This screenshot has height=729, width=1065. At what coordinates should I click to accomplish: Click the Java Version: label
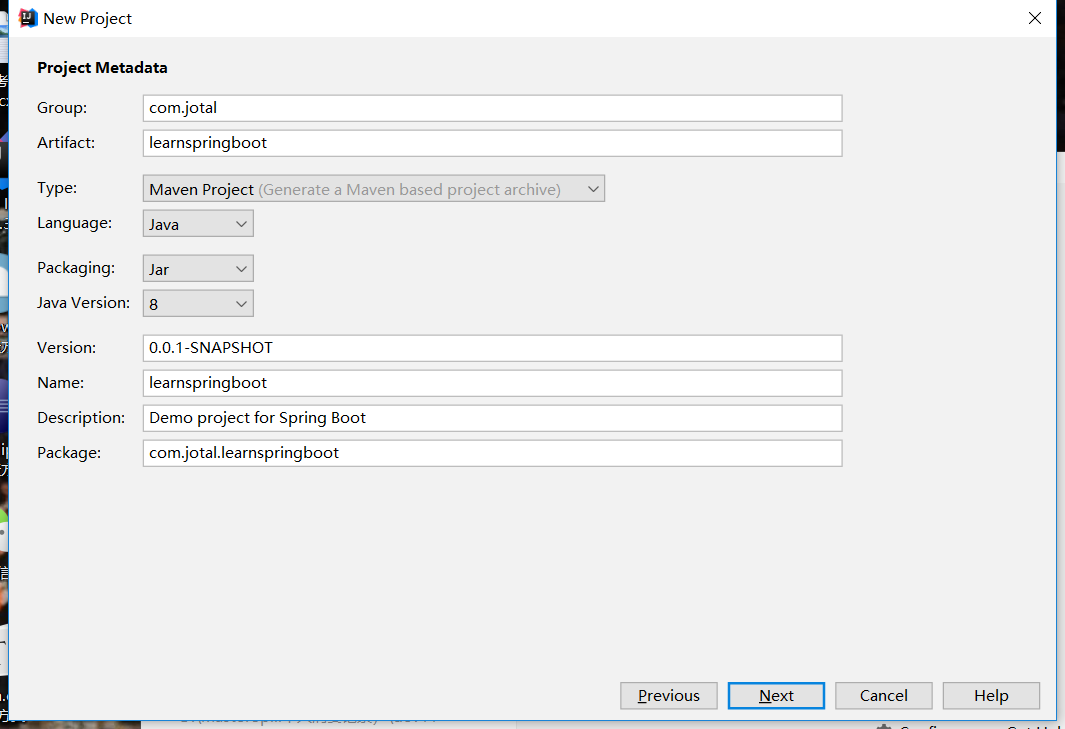(83, 303)
